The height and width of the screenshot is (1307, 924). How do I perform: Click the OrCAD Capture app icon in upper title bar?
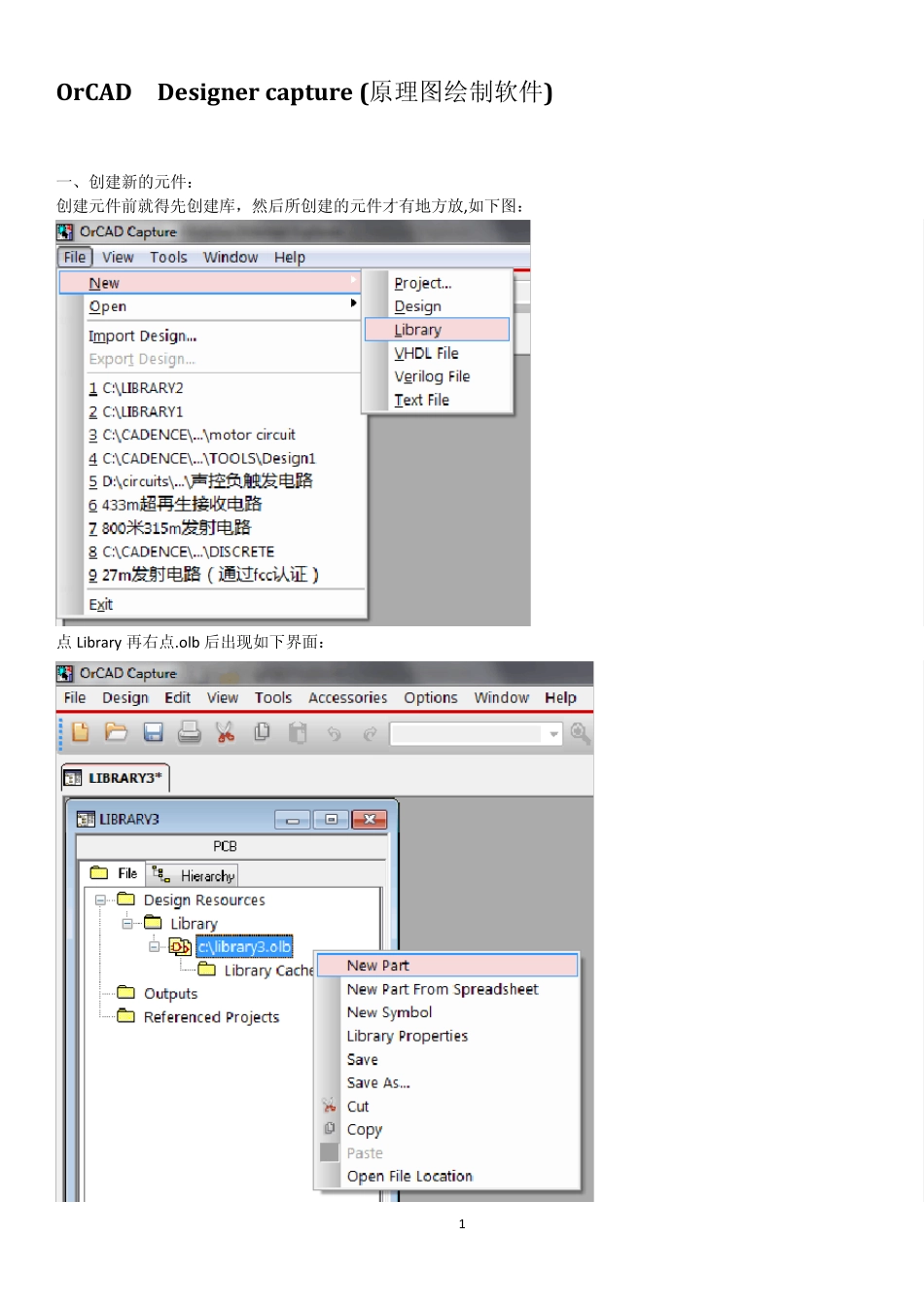click(65, 231)
